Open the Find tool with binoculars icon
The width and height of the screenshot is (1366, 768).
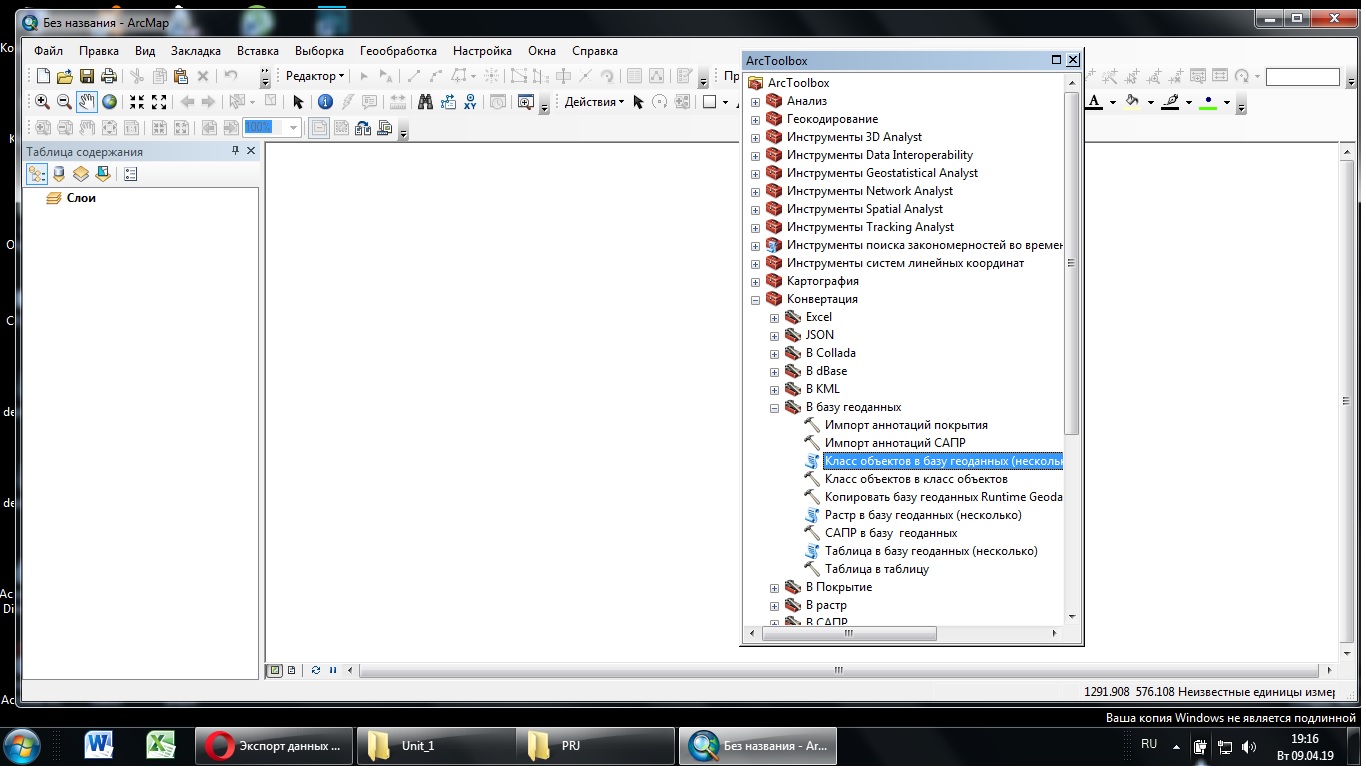click(x=425, y=102)
